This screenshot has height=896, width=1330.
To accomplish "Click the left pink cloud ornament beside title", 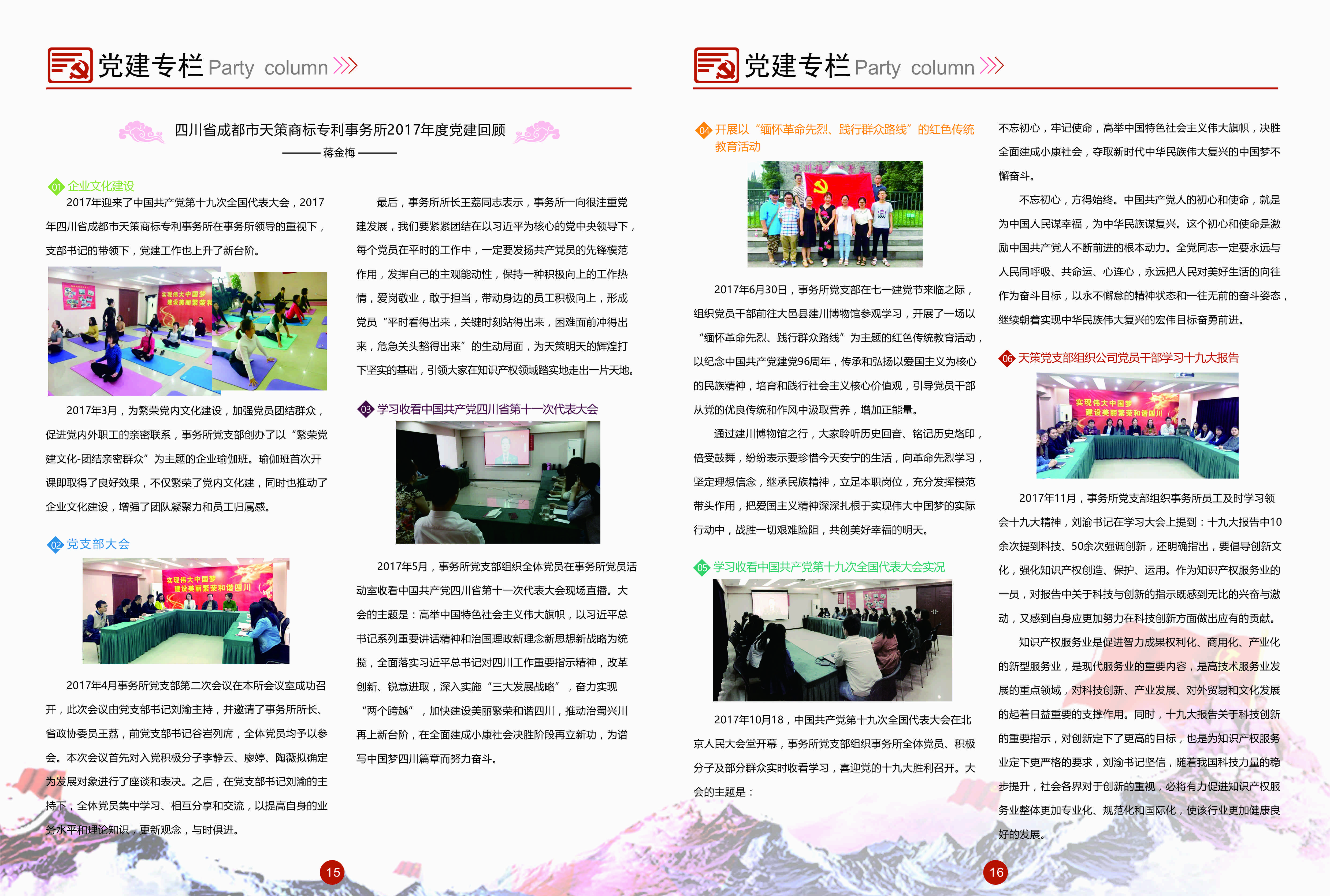I will coord(141,132).
